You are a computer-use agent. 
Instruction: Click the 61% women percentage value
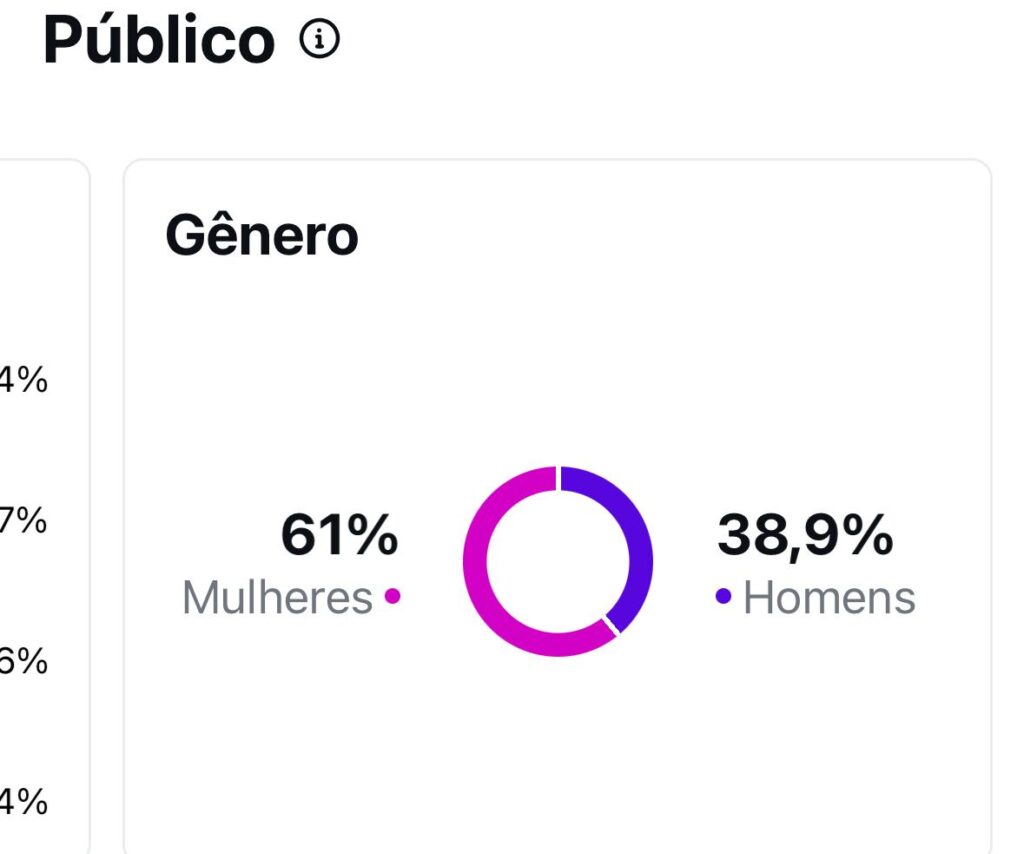339,535
